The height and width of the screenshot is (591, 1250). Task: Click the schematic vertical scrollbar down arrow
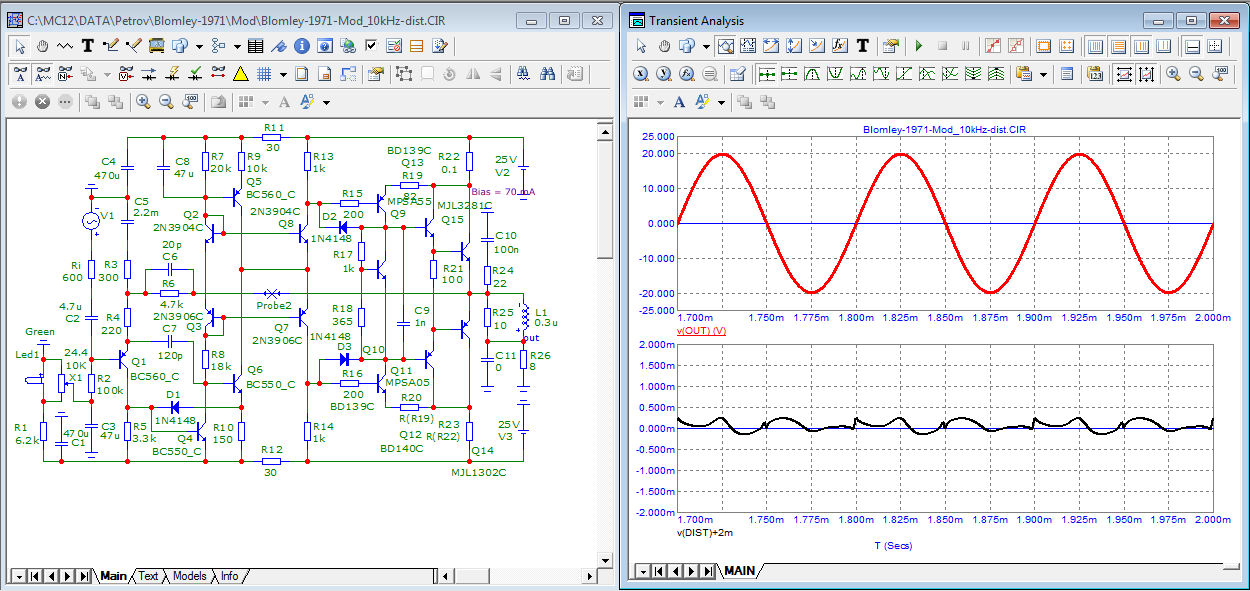(604, 558)
